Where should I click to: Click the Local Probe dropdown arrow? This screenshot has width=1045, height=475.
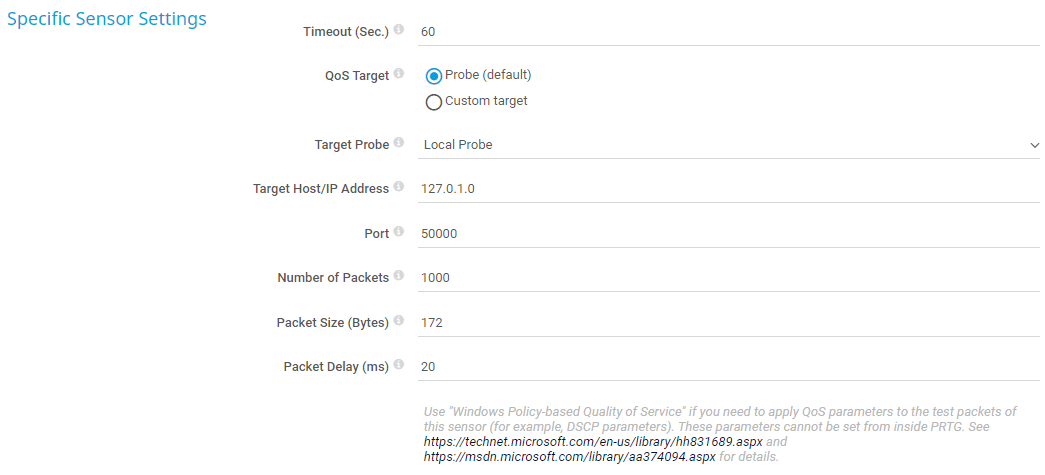(1034, 146)
